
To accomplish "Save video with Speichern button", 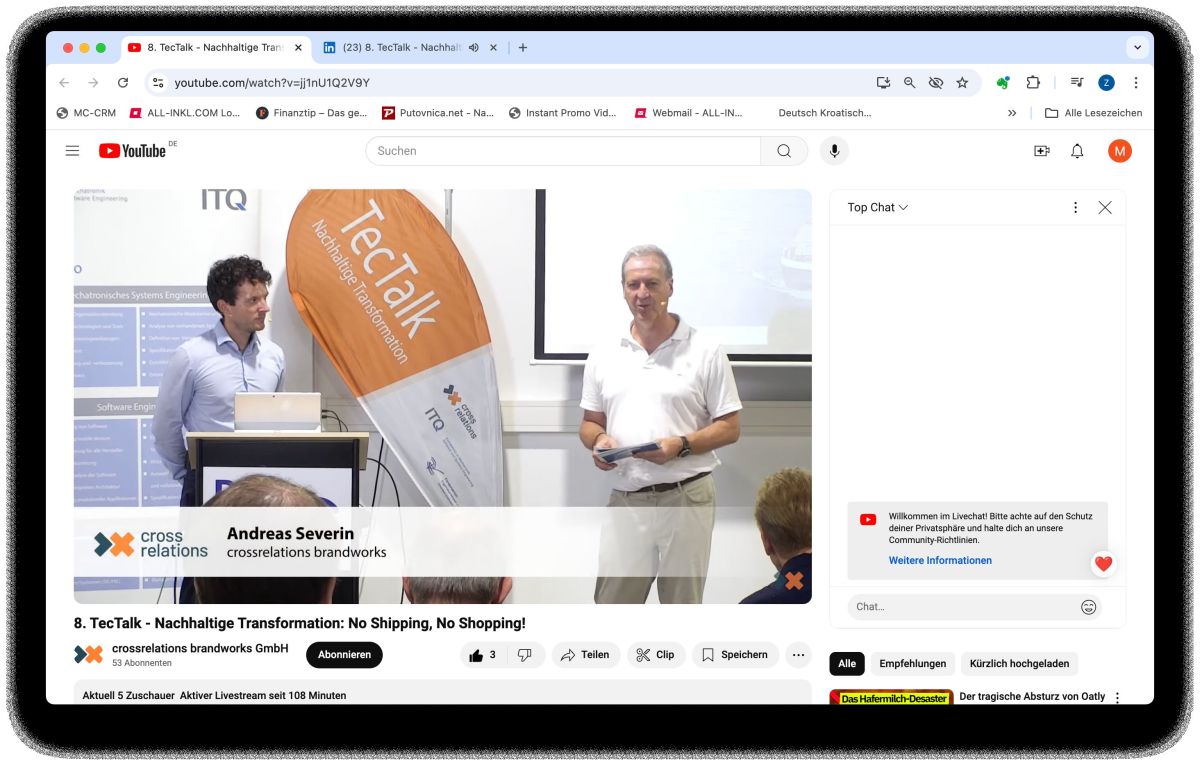I will (x=735, y=655).
